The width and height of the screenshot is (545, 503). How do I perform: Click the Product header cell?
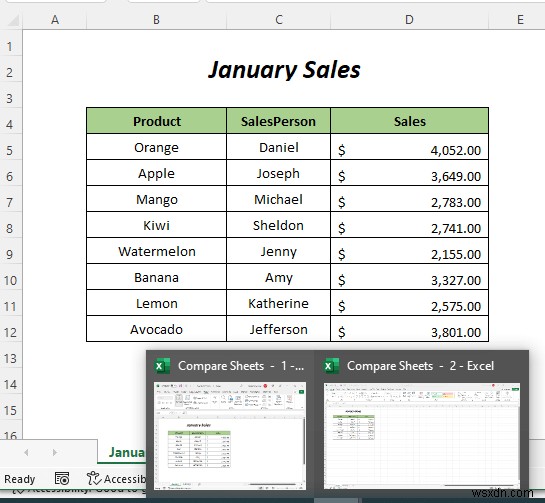pyautogui.click(x=156, y=121)
